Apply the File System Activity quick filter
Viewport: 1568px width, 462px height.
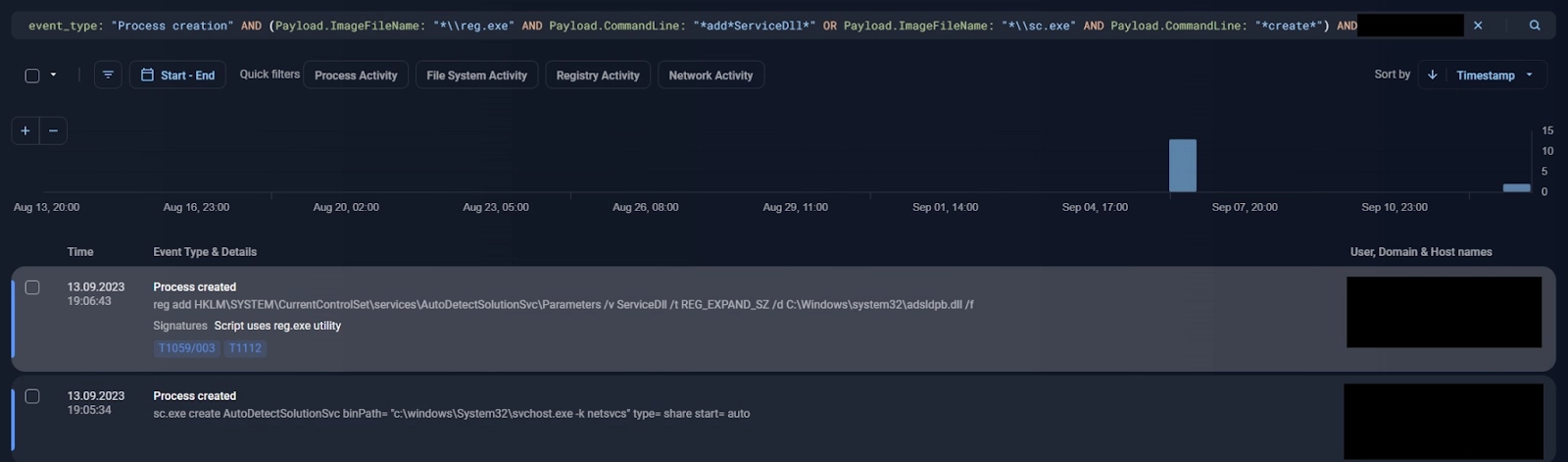476,75
